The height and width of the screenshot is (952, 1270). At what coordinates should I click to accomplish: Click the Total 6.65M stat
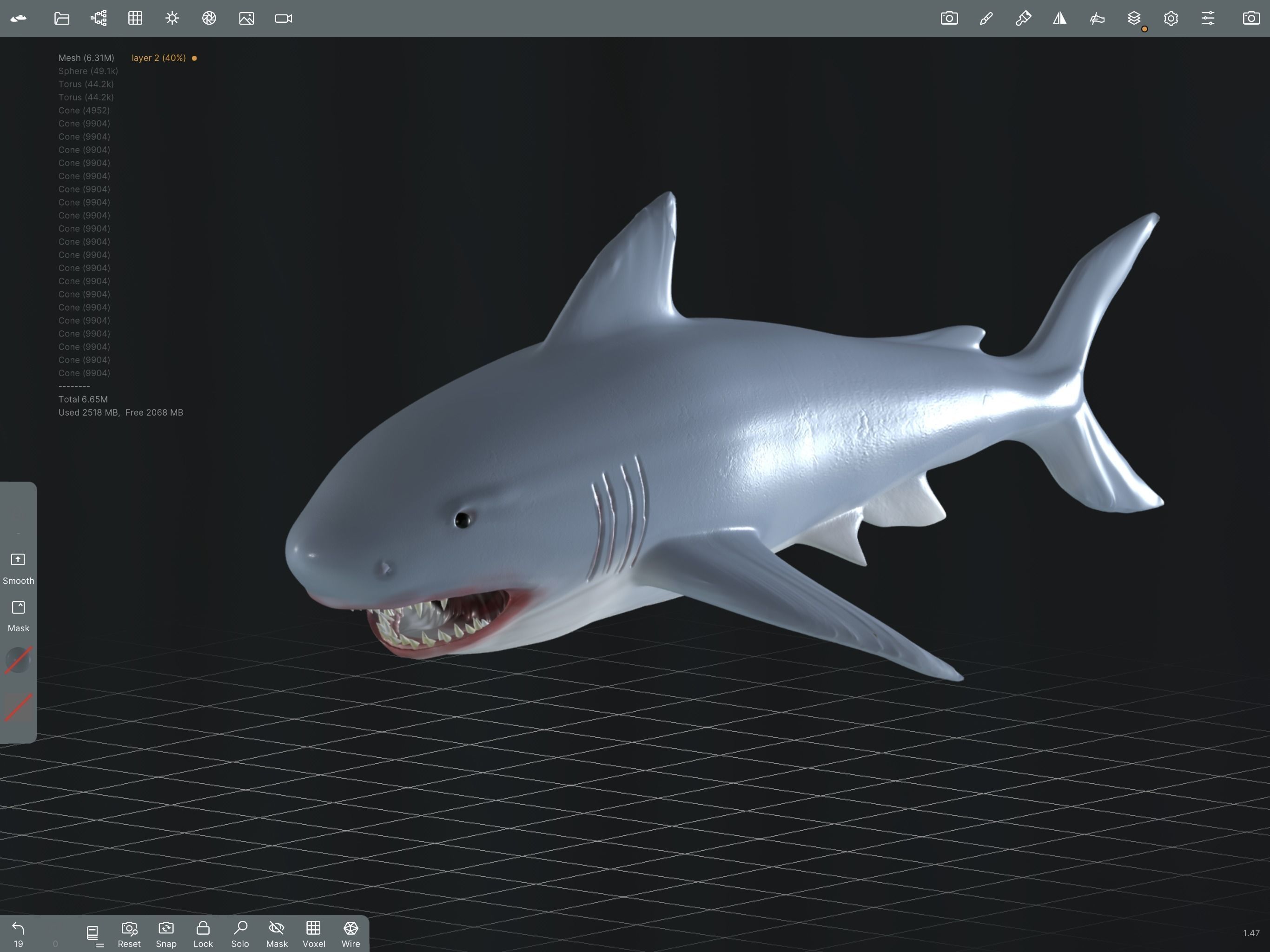tap(83, 399)
